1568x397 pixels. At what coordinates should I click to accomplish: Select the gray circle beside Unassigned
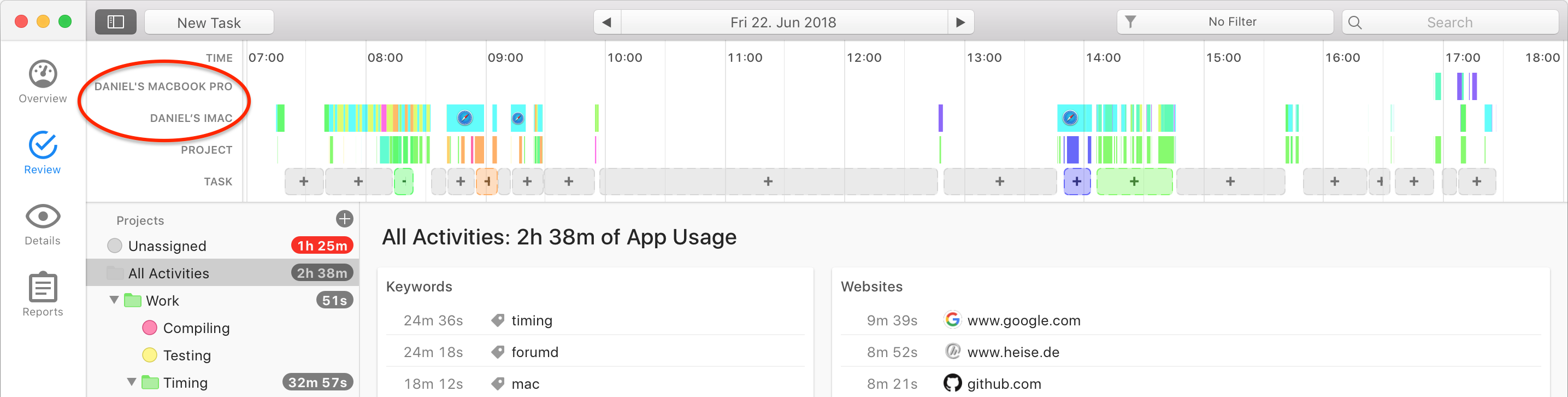(x=114, y=246)
